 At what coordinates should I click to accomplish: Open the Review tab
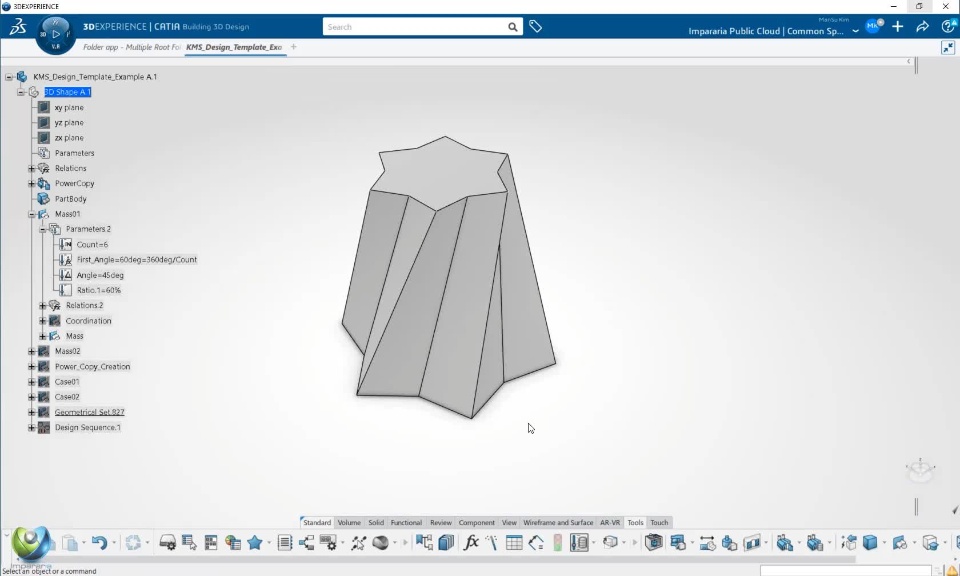[441, 522]
